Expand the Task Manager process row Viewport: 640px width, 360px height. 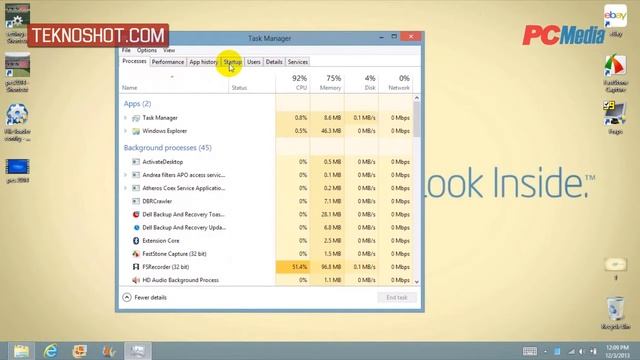(125, 118)
